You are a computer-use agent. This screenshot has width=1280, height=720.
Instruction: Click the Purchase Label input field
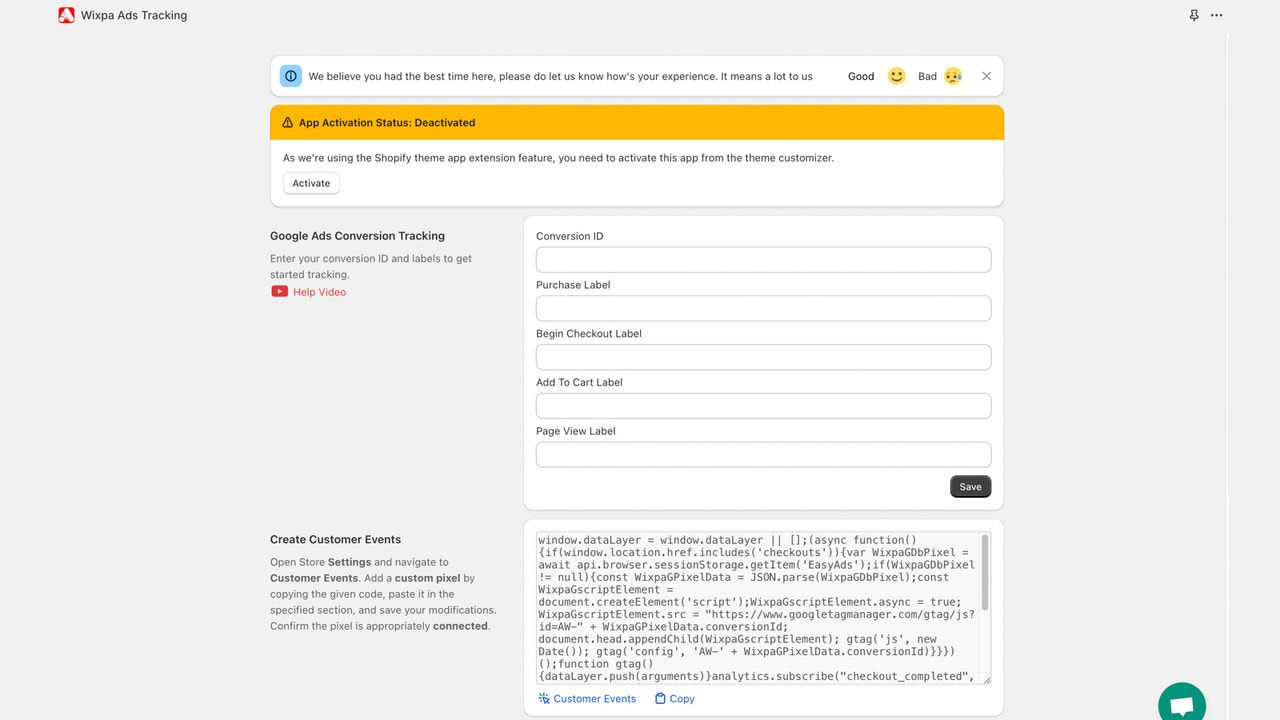[x=763, y=308]
